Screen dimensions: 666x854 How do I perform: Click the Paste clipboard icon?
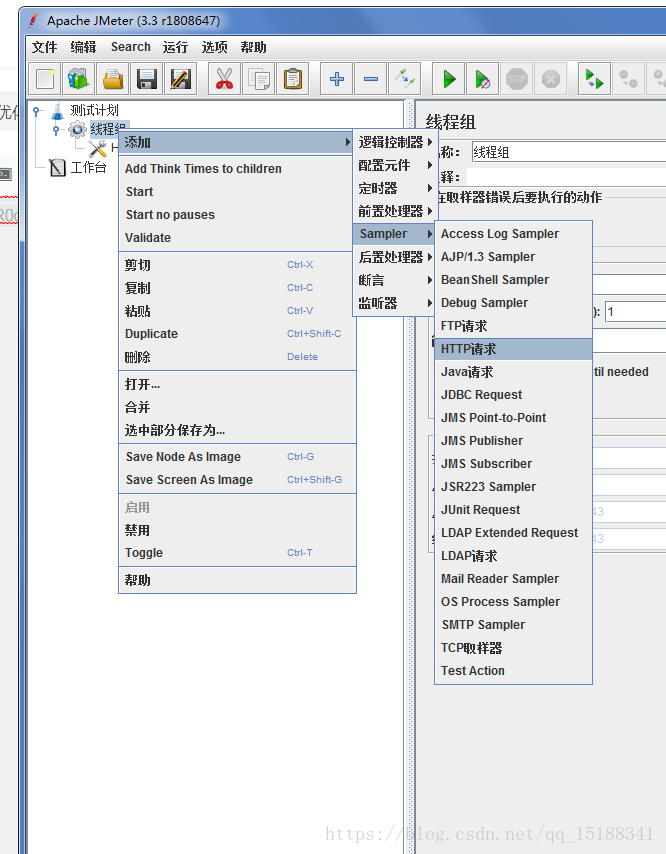click(292, 80)
